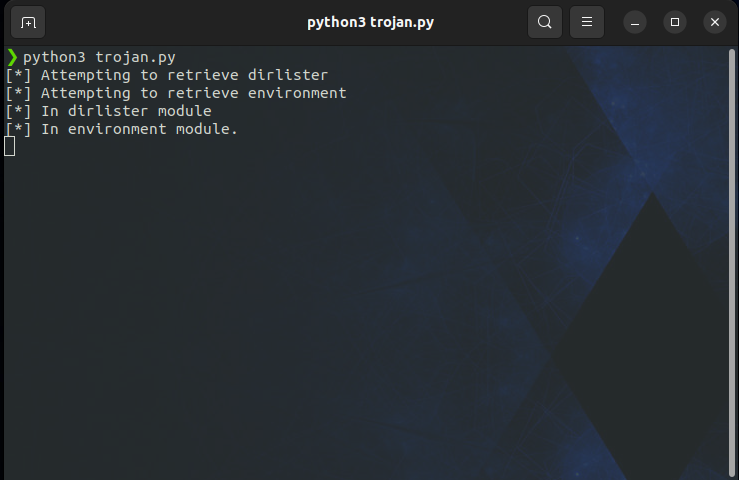Click the window title 'python3 trojan.py'
The width and height of the screenshot is (739, 480).
(370, 22)
